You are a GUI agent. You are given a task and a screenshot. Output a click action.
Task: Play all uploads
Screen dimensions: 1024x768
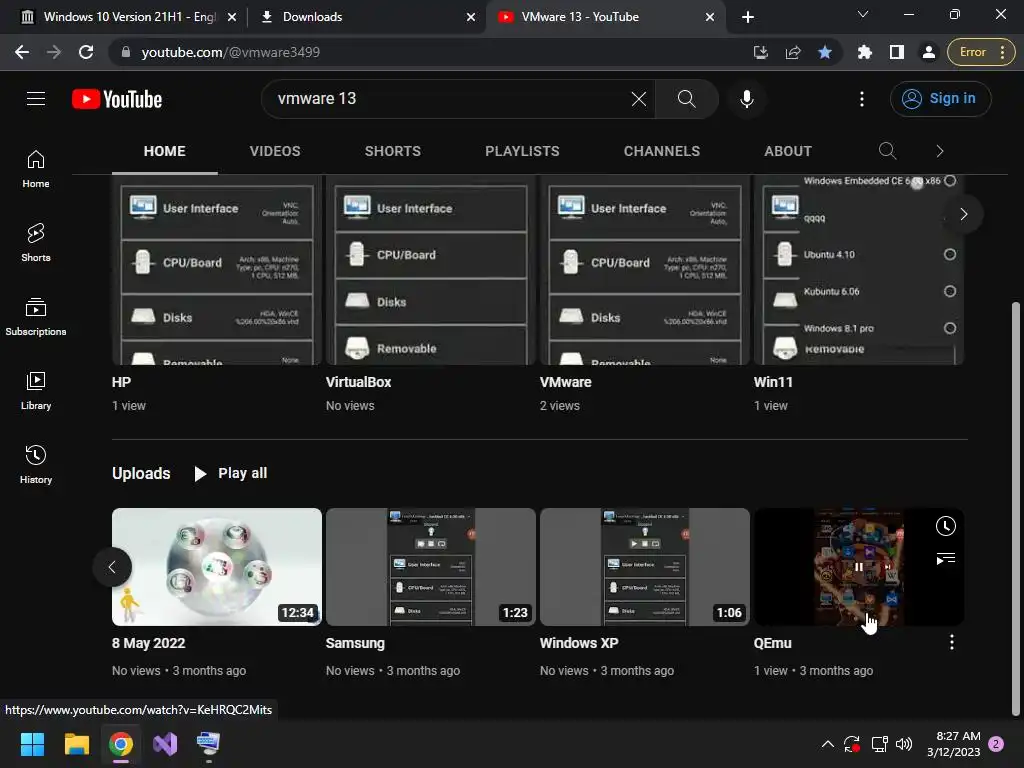[x=231, y=473]
